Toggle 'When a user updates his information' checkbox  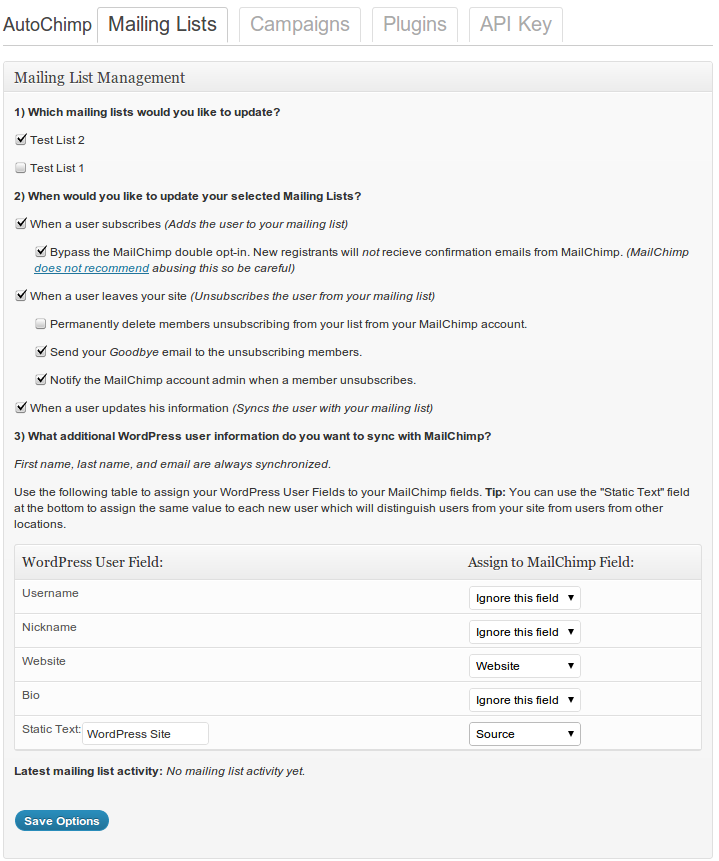tap(21, 407)
